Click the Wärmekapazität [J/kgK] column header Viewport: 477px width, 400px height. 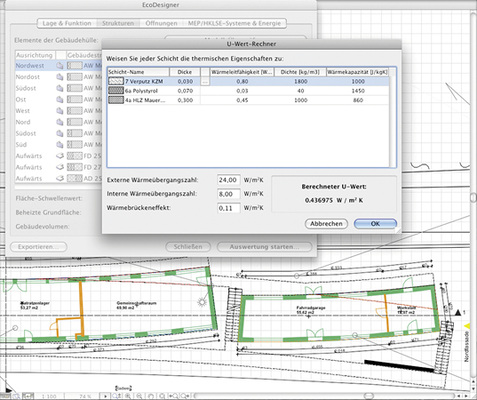[357, 72]
